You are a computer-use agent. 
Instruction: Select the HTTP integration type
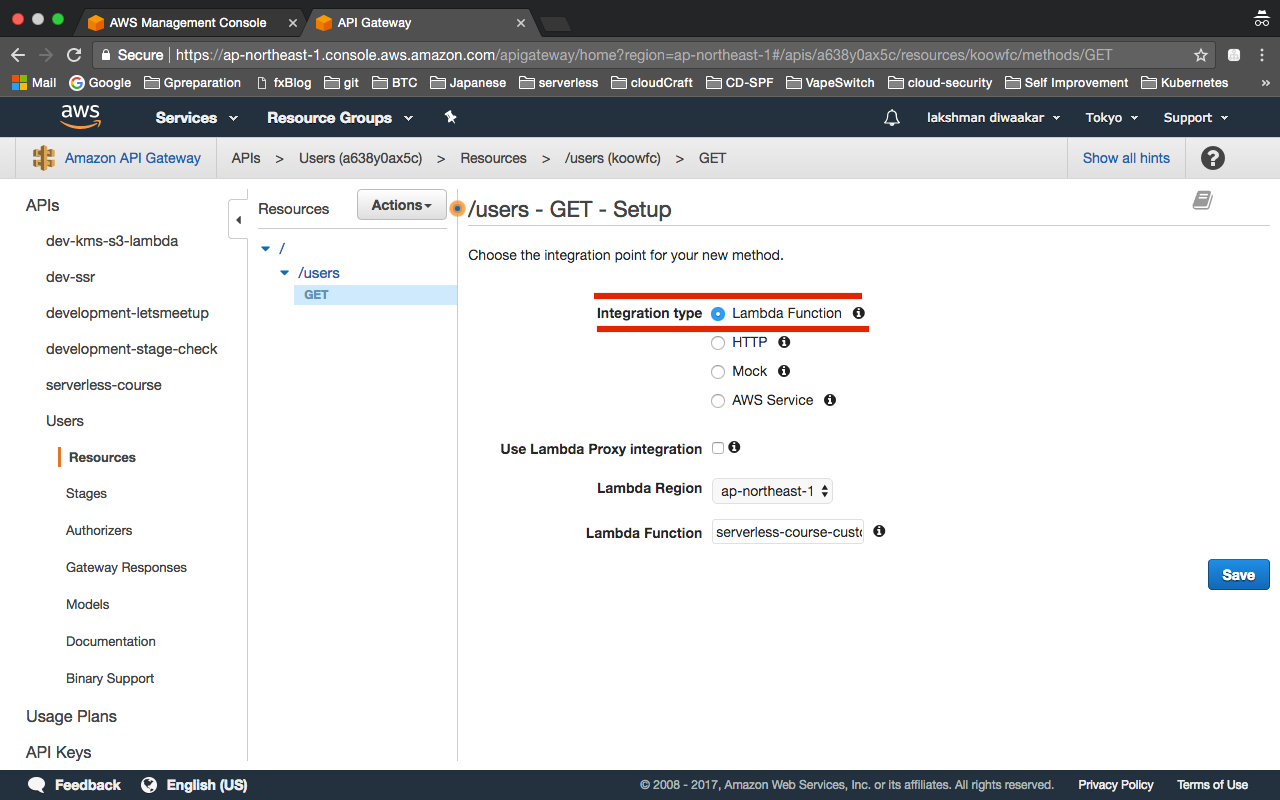pyautogui.click(x=717, y=342)
